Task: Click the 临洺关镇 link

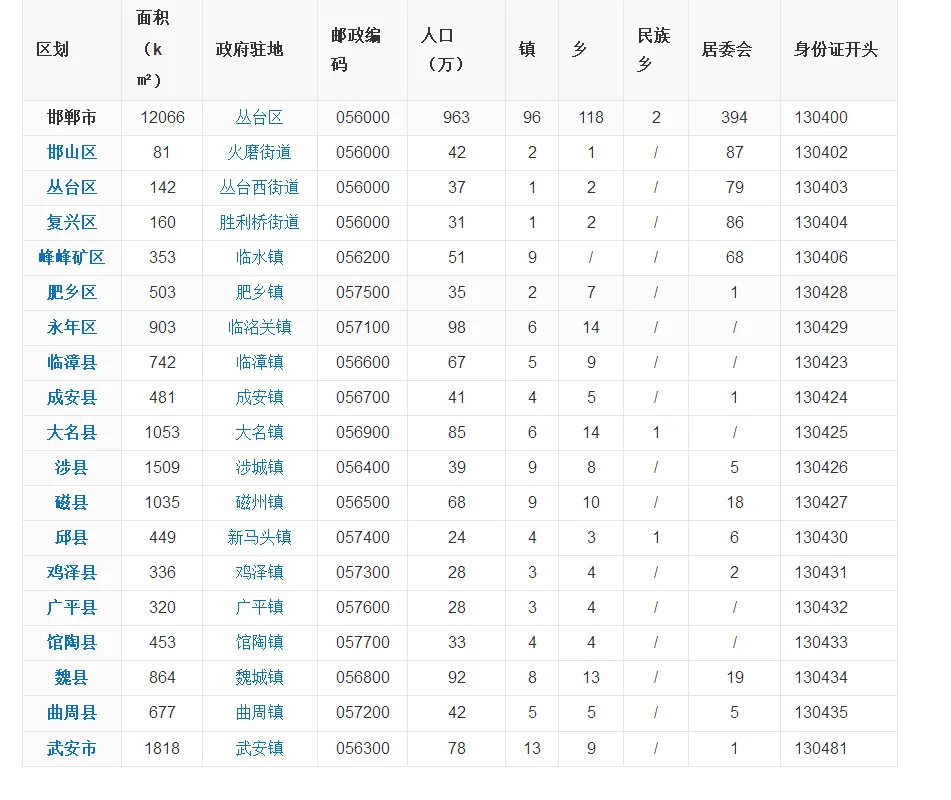Action: [259, 327]
